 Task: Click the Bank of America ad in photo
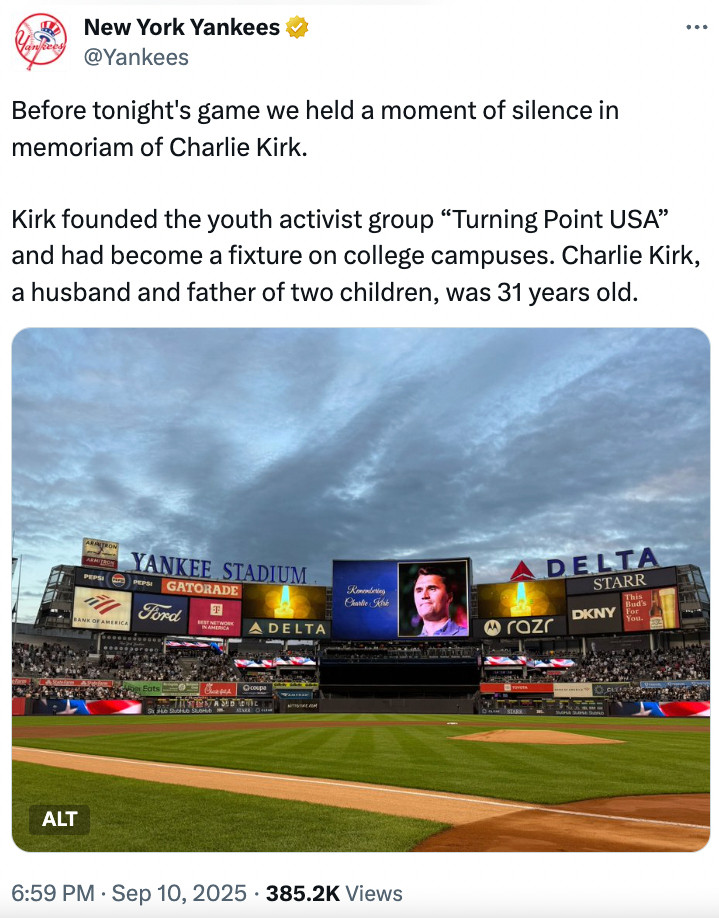102,608
